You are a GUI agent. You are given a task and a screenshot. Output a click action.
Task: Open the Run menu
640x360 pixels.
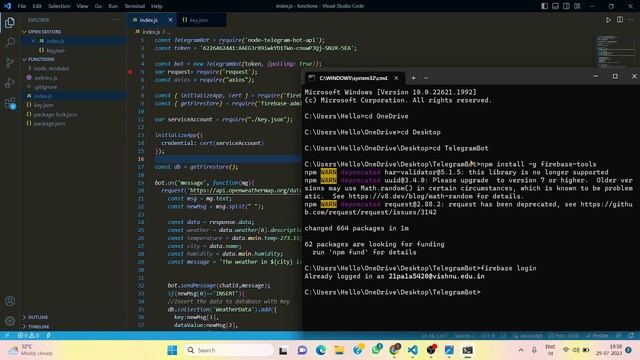pos(113,6)
